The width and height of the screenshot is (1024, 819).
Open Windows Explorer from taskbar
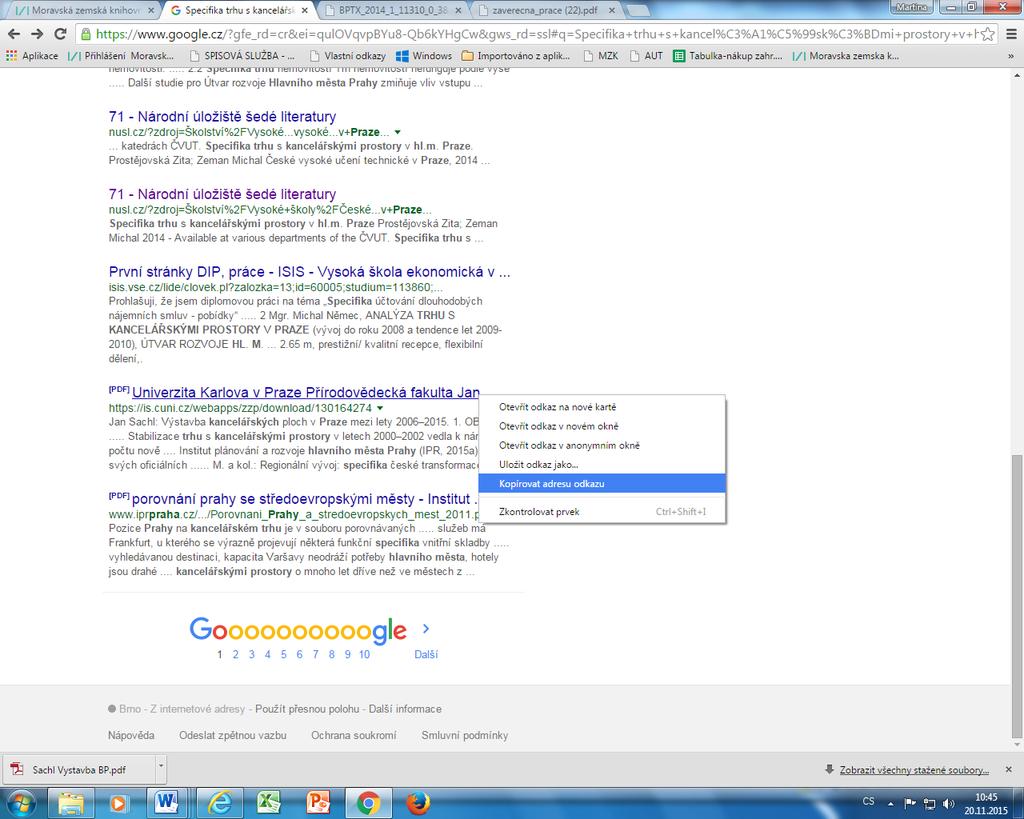71,803
